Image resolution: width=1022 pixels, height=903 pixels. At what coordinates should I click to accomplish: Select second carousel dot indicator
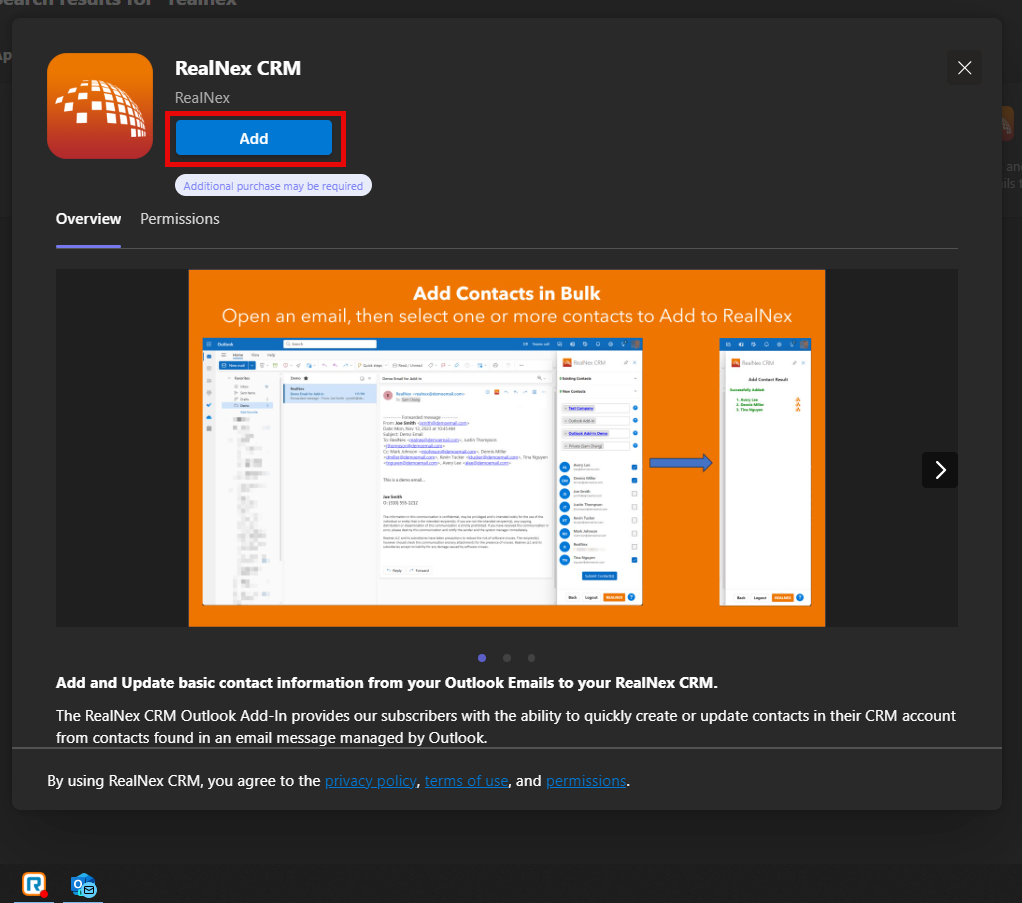[507, 658]
